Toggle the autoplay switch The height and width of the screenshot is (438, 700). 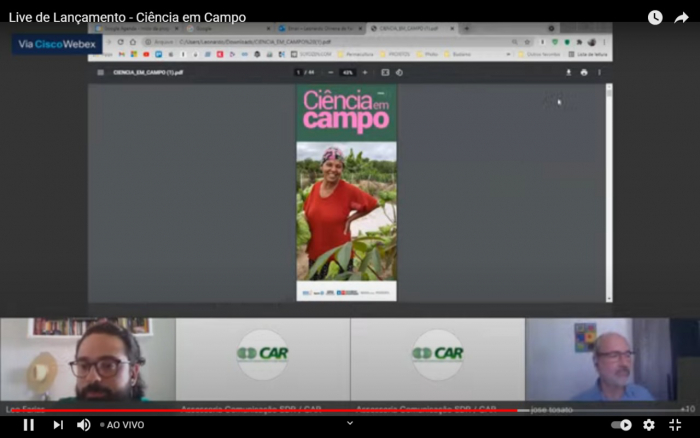click(621, 425)
